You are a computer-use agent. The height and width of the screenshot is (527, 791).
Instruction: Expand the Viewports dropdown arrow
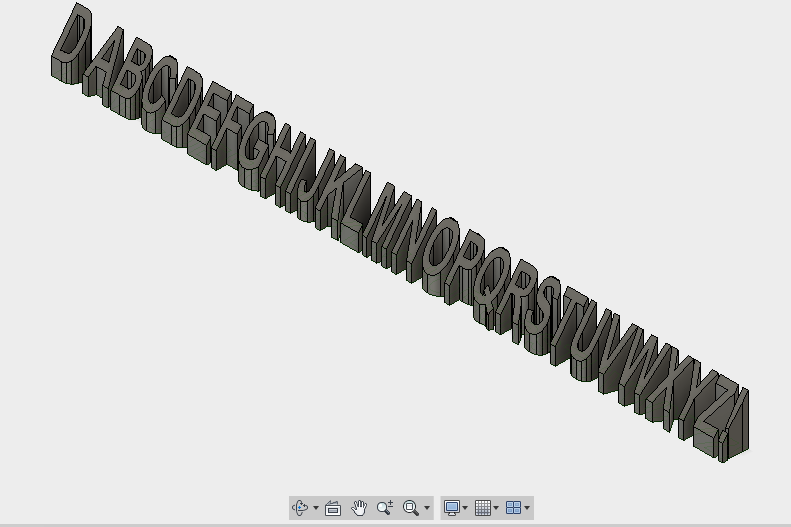(527, 508)
